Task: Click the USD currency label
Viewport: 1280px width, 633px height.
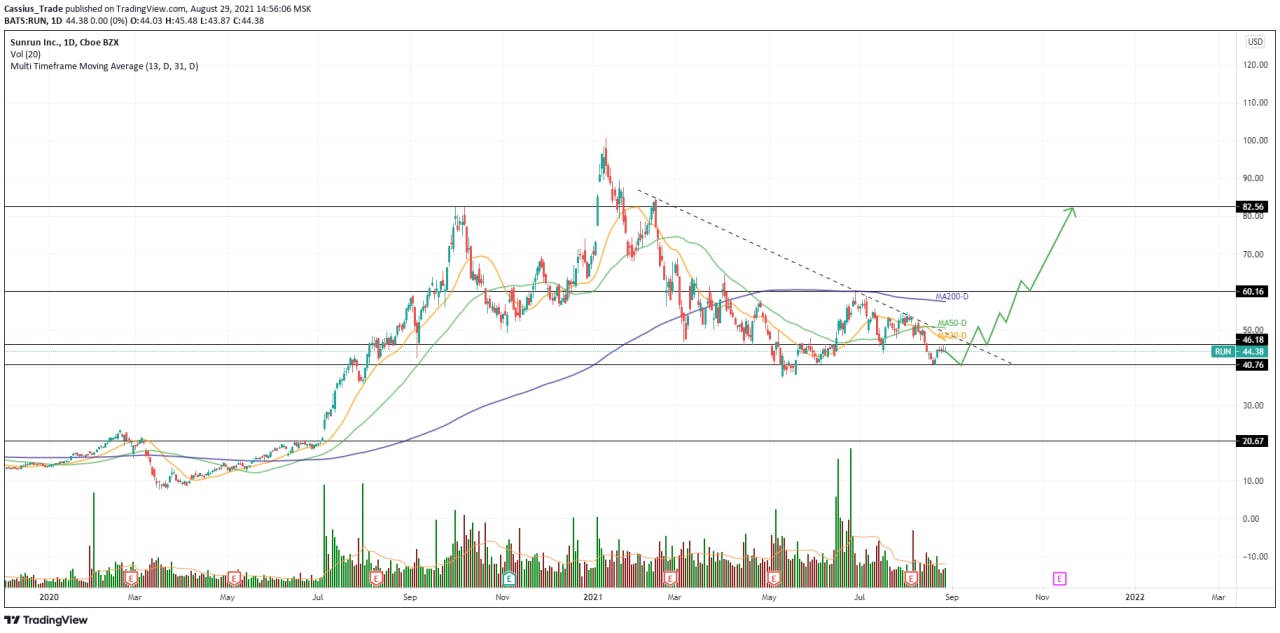Action: click(x=1255, y=42)
